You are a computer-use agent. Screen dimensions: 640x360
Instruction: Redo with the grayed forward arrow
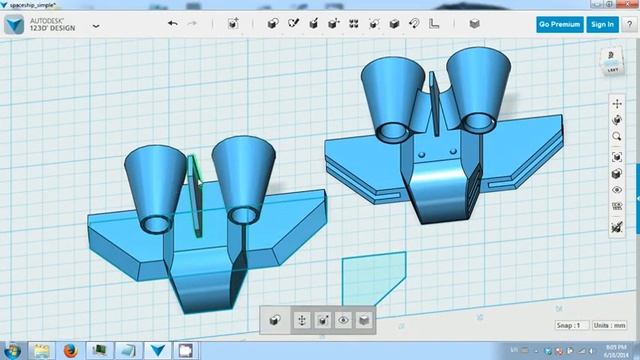click(192, 24)
